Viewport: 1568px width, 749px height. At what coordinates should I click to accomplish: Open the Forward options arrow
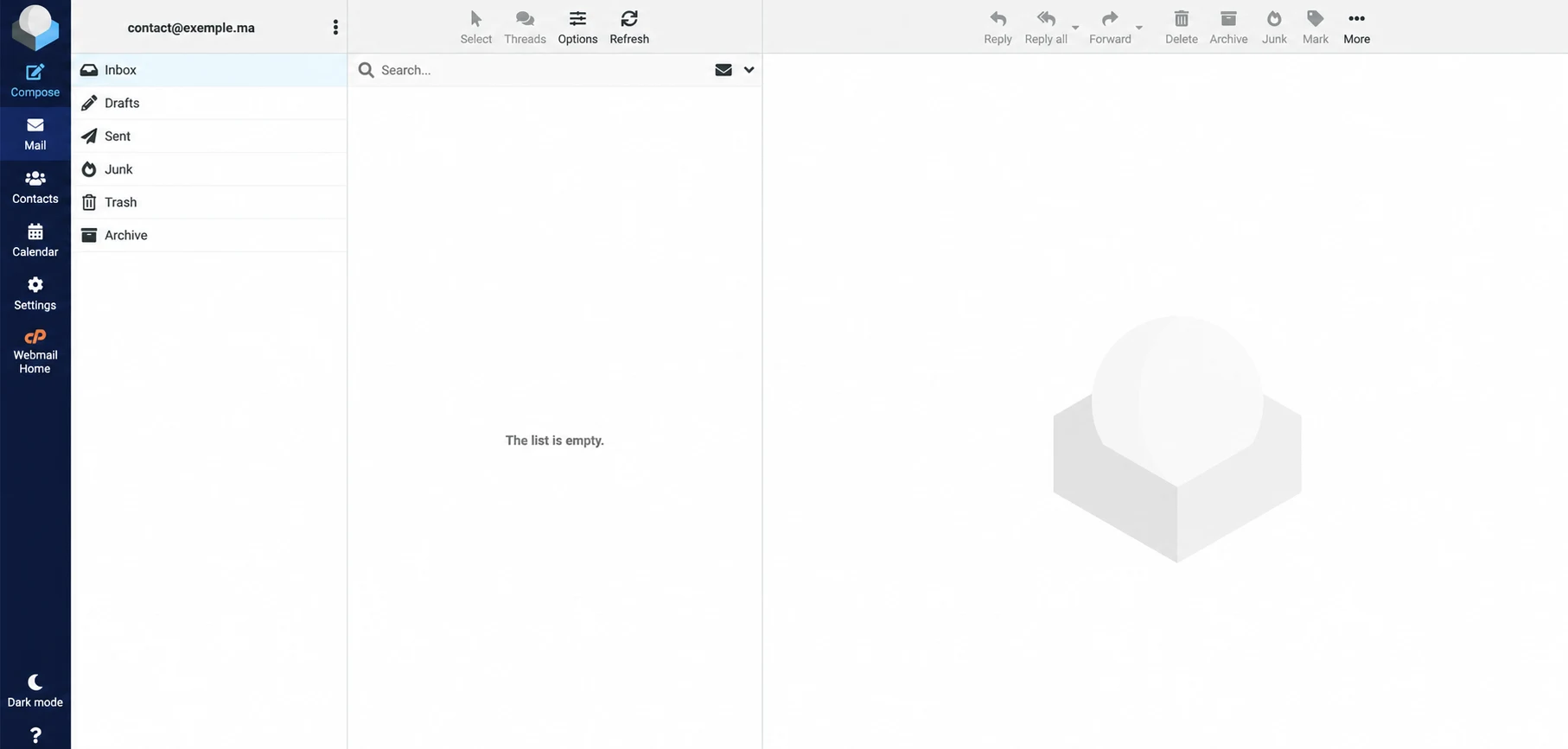click(x=1139, y=28)
